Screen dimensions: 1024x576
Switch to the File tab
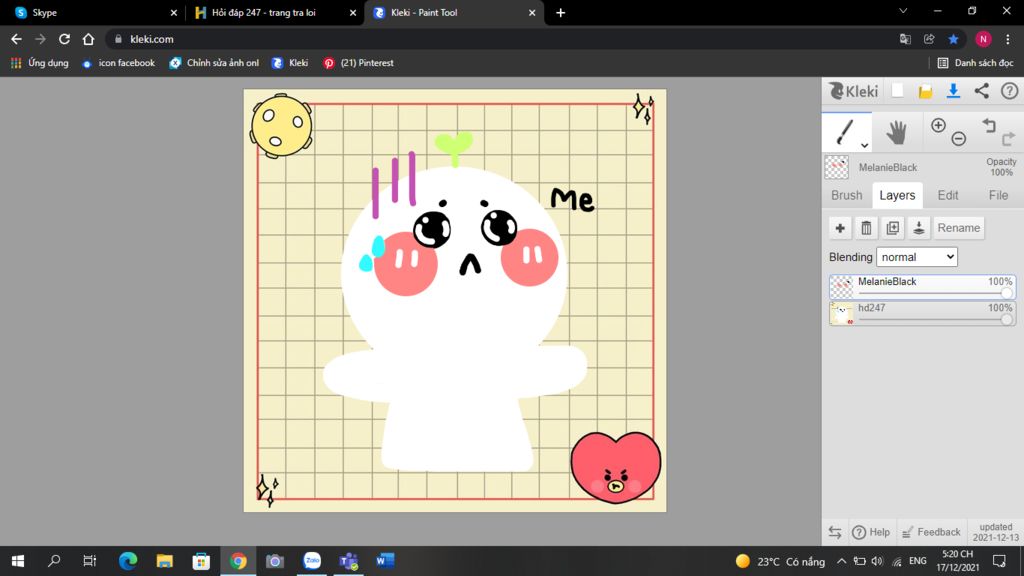point(998,195)
